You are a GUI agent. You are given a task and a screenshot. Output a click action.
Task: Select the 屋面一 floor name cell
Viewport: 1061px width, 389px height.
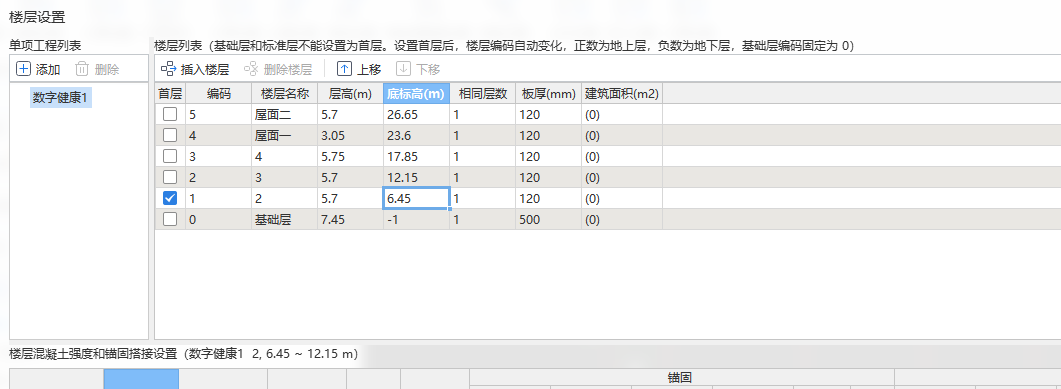pos(284,135)
